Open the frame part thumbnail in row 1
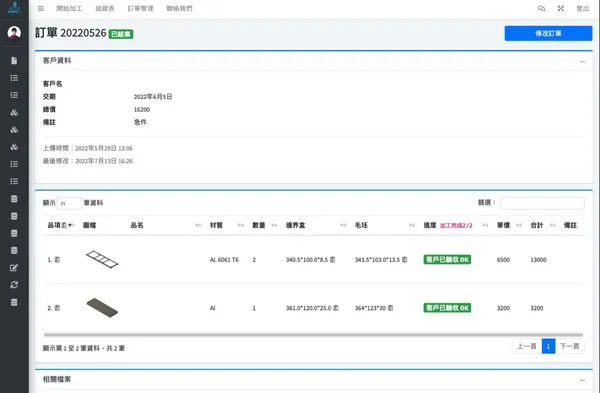The width and height of the screenshot is (600, 393). 102,259
